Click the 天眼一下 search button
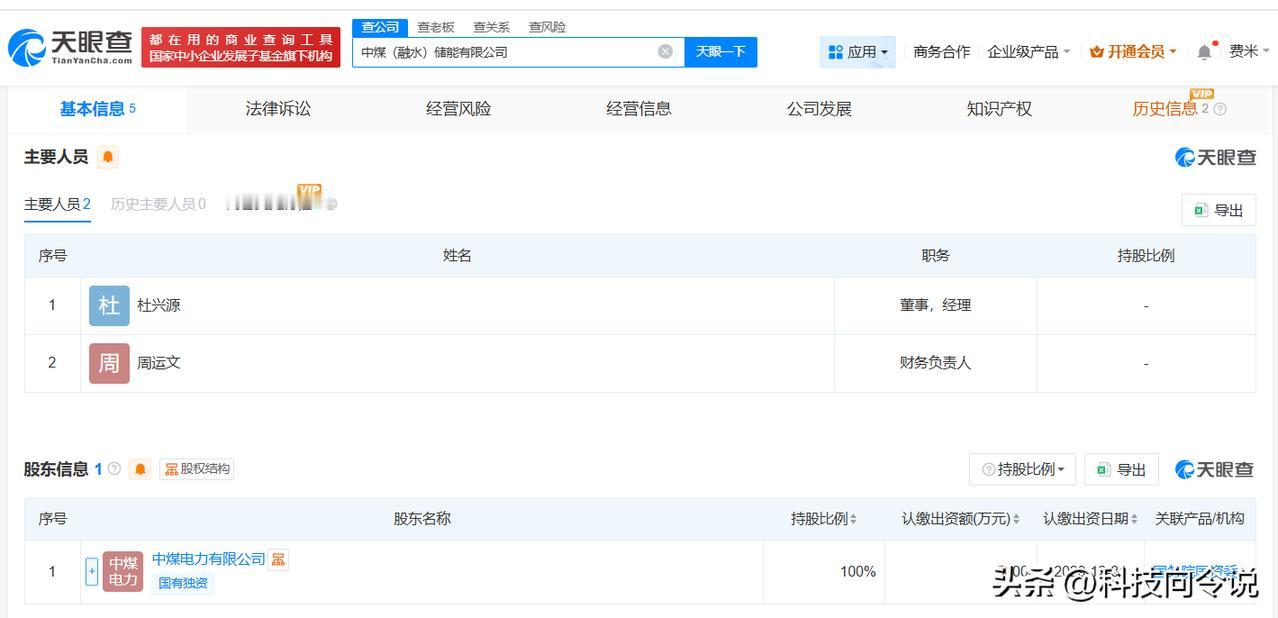Viewport: 1278px width, 618px height. tap(720, 52)
